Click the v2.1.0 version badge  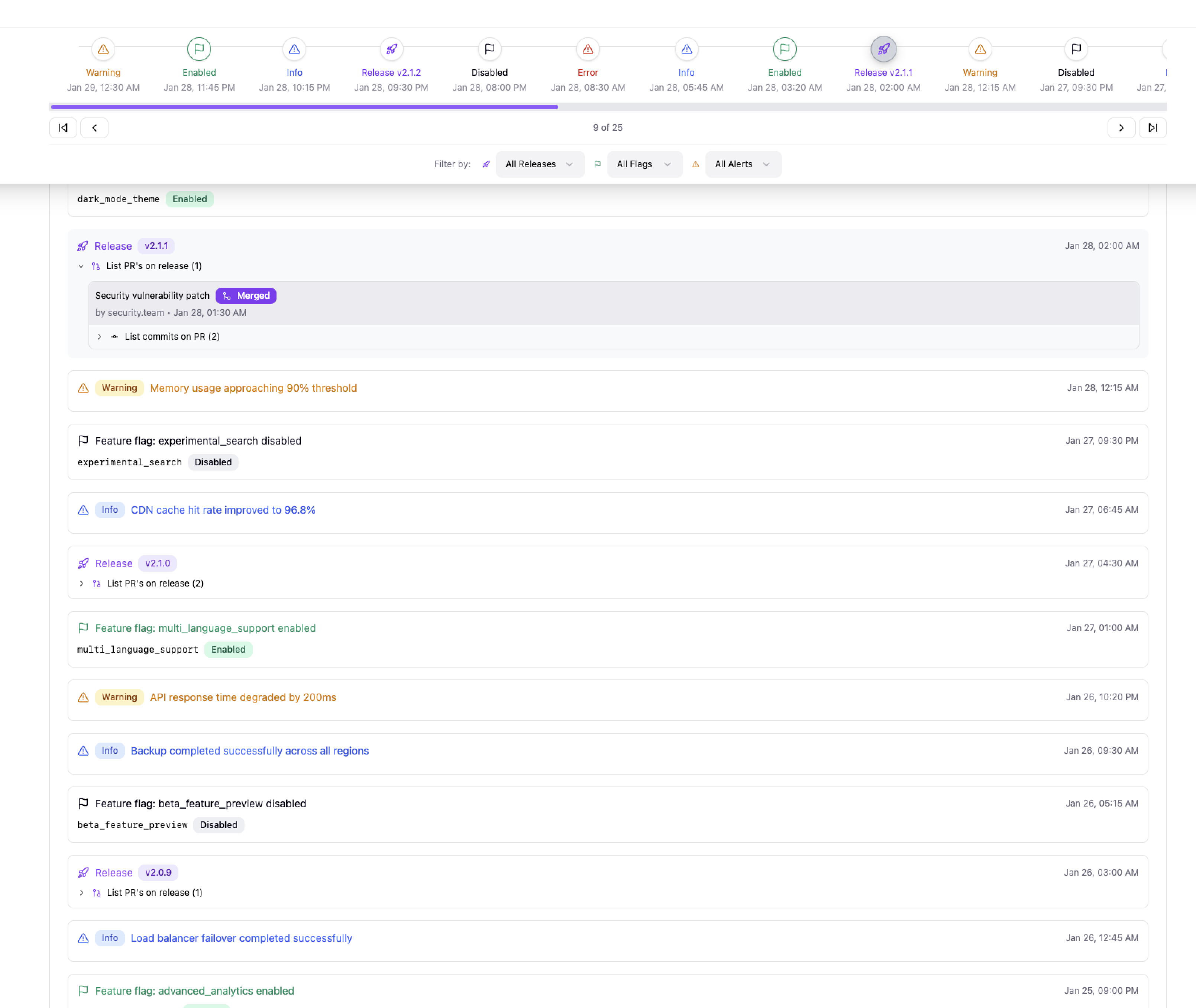(x=158, y=563)
